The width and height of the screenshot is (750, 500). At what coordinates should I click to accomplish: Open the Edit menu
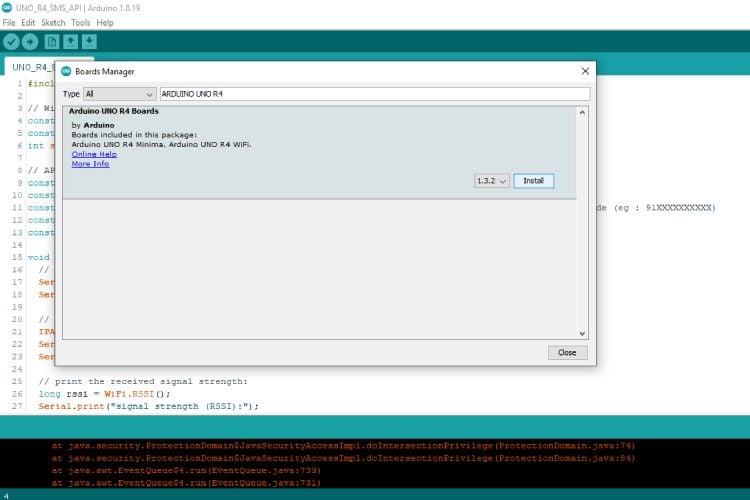pos(28,22)
